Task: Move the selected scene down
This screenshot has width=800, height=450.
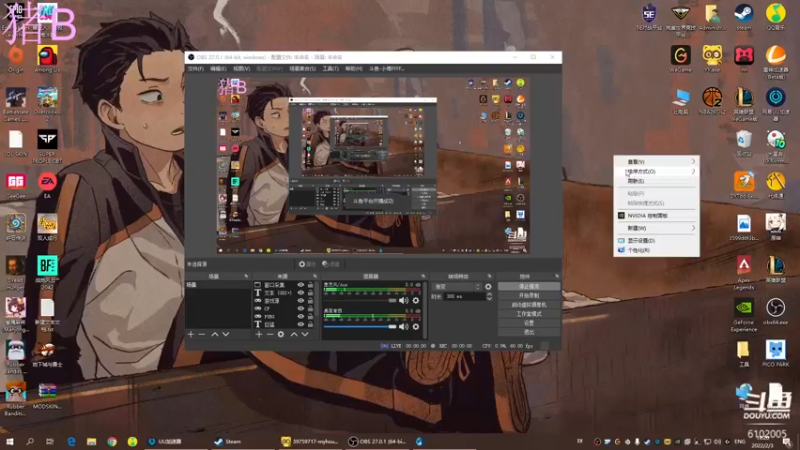Action: pyautogui.click(x=226, y=334)
